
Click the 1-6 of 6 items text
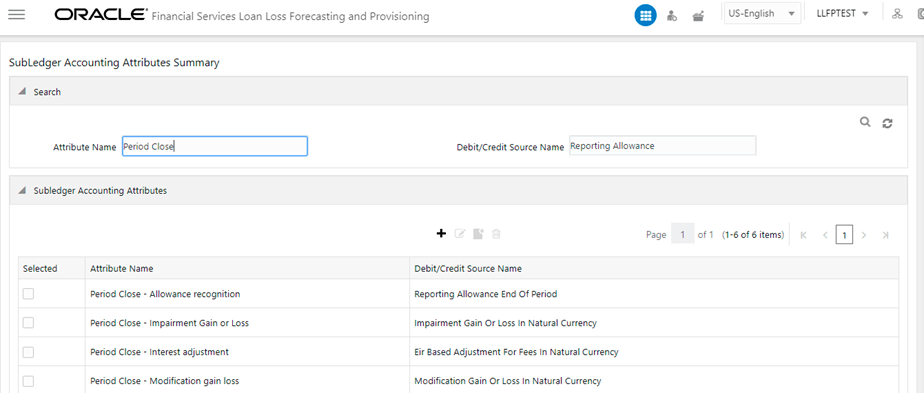click(x=753, y=235)
